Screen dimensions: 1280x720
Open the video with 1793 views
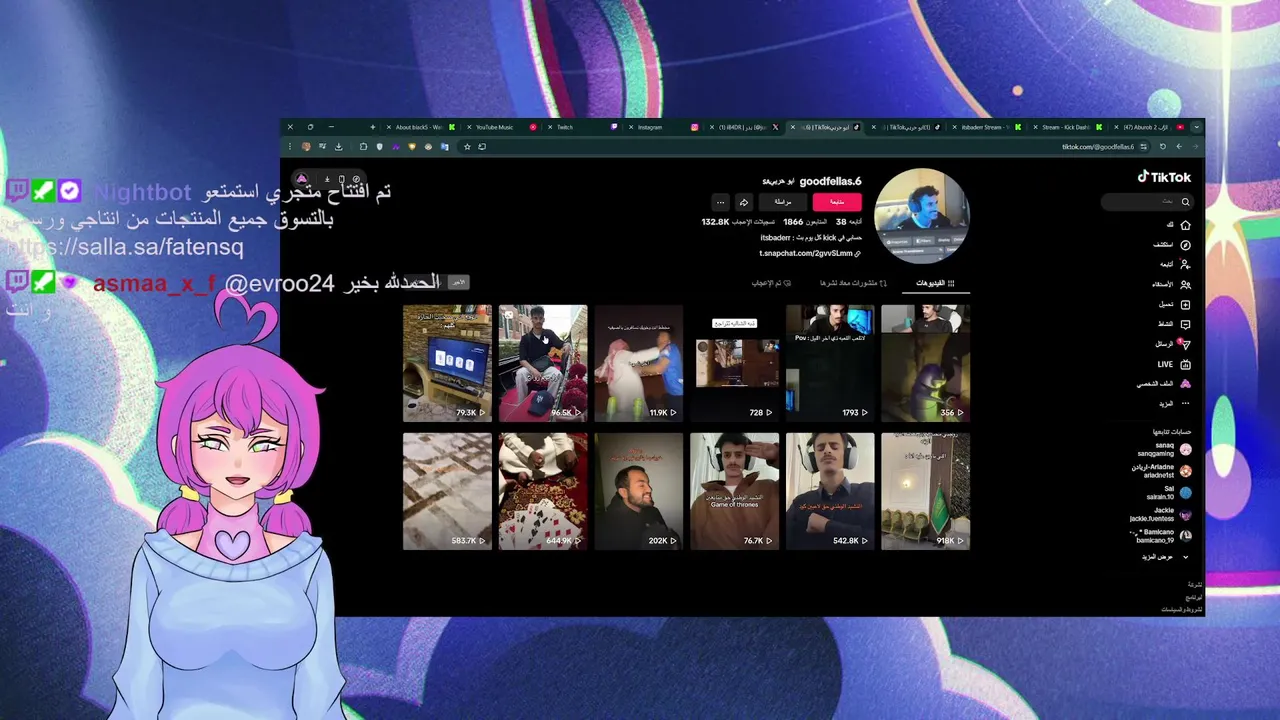point(830,363)
